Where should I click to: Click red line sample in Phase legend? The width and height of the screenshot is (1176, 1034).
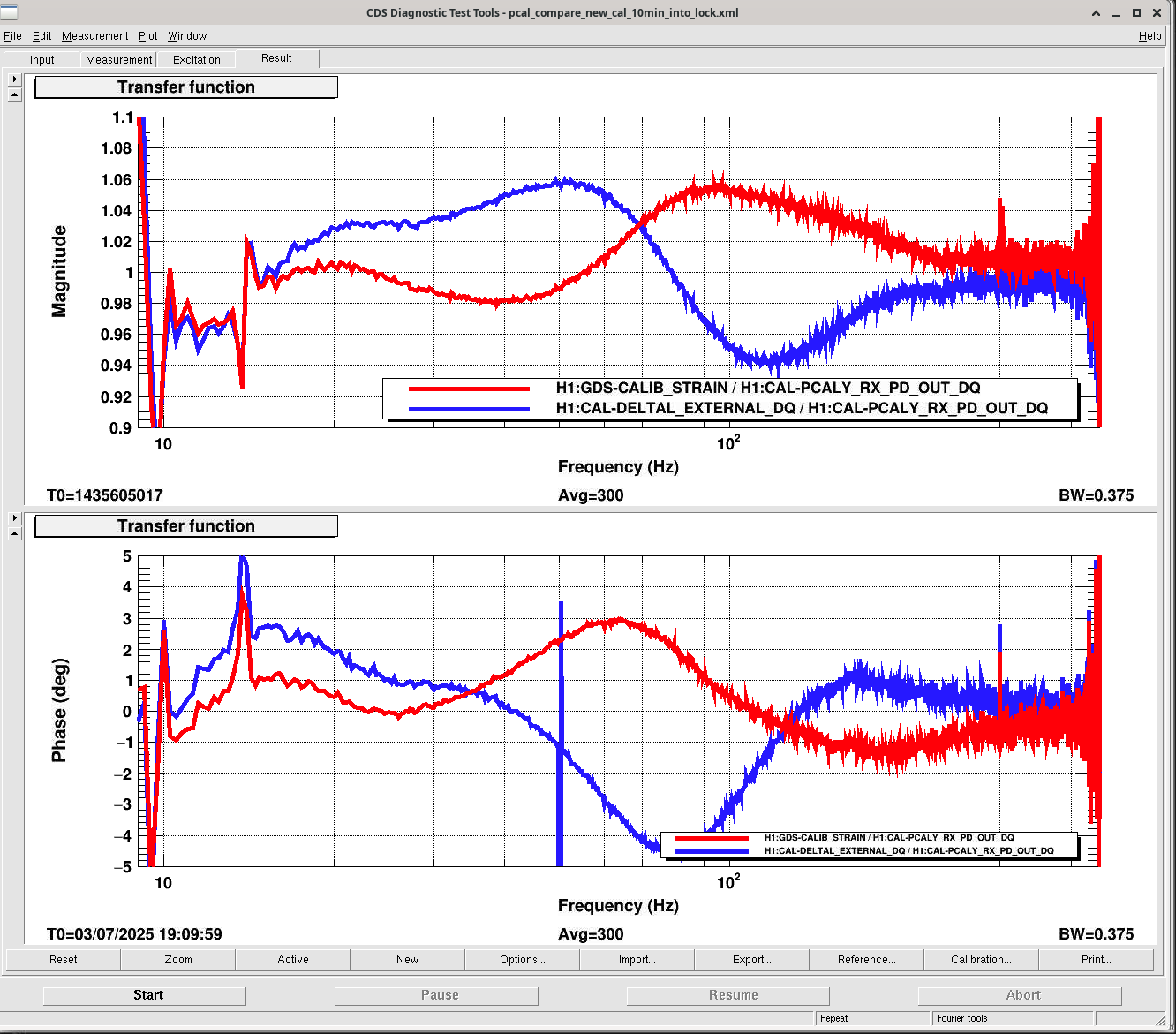click(712, 838)
